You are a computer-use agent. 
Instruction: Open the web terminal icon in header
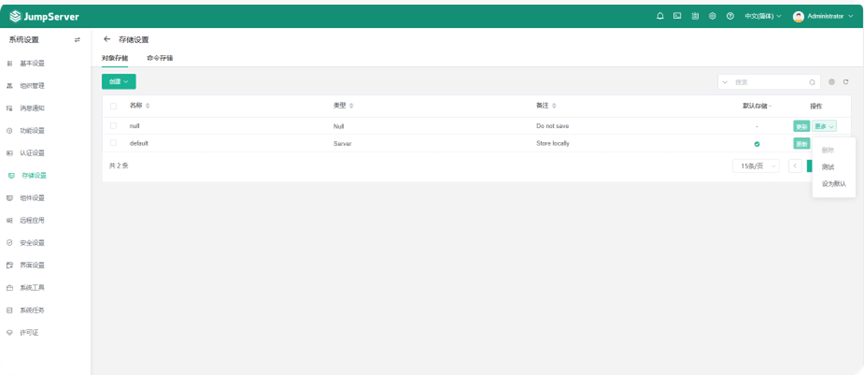point(677,17)
